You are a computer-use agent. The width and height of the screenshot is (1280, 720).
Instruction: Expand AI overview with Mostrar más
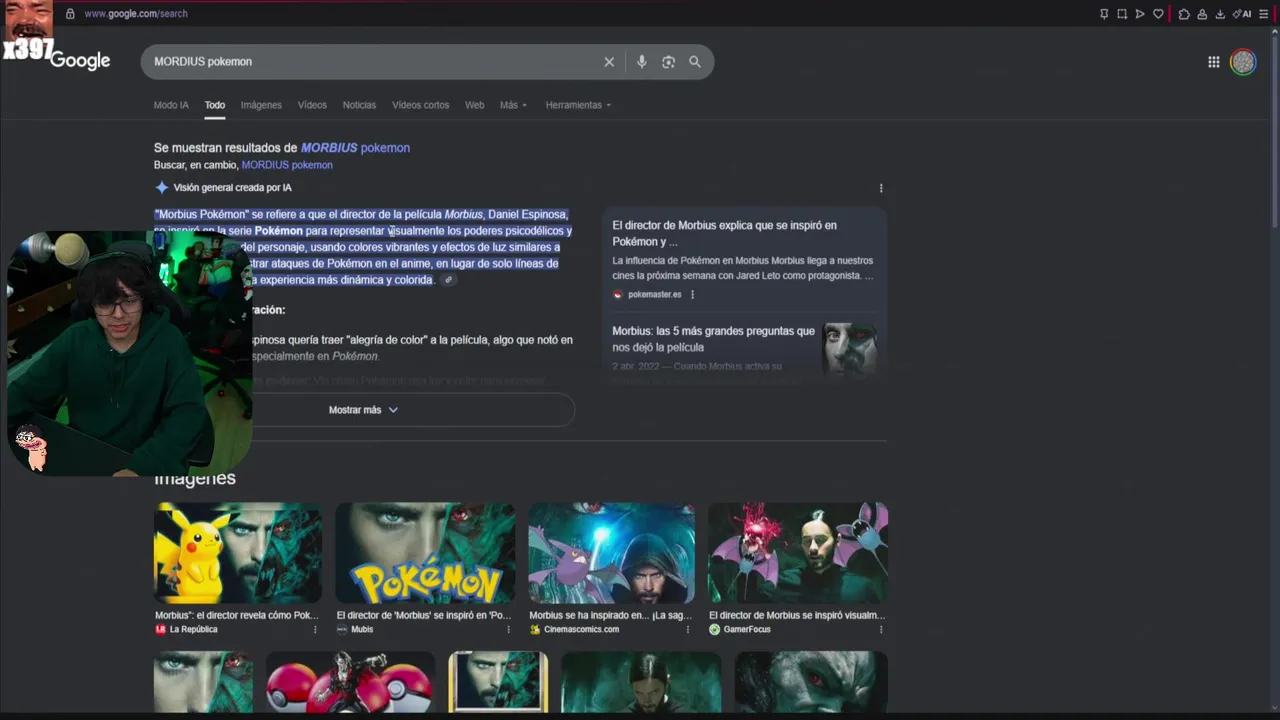pyautogui.click(x=364, y=410)
